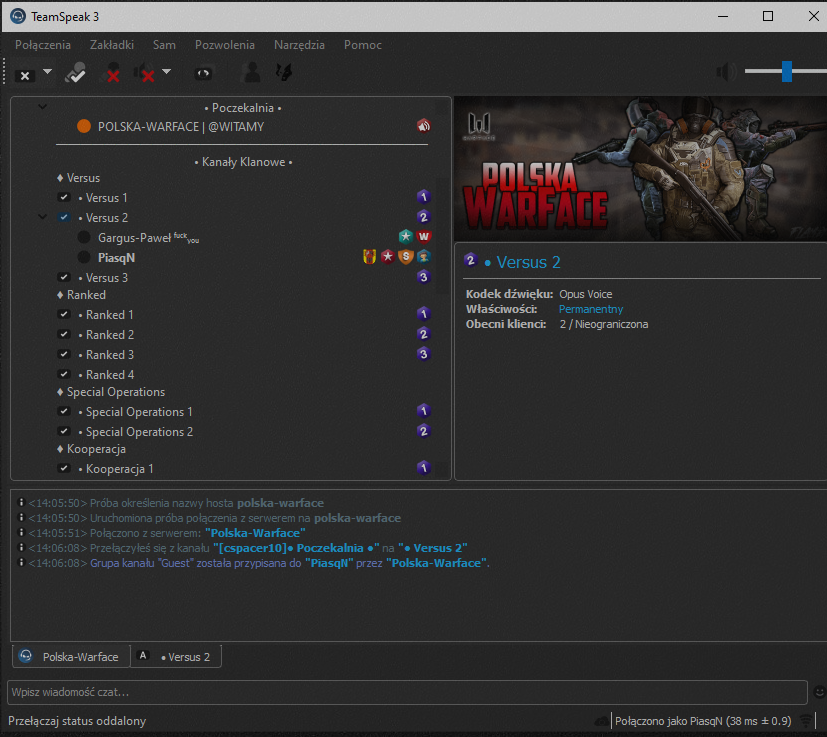827x737 pixels.
Task: Click the coat-of-arms badge on PiasqN's row
Action: (x=369, y=257)
